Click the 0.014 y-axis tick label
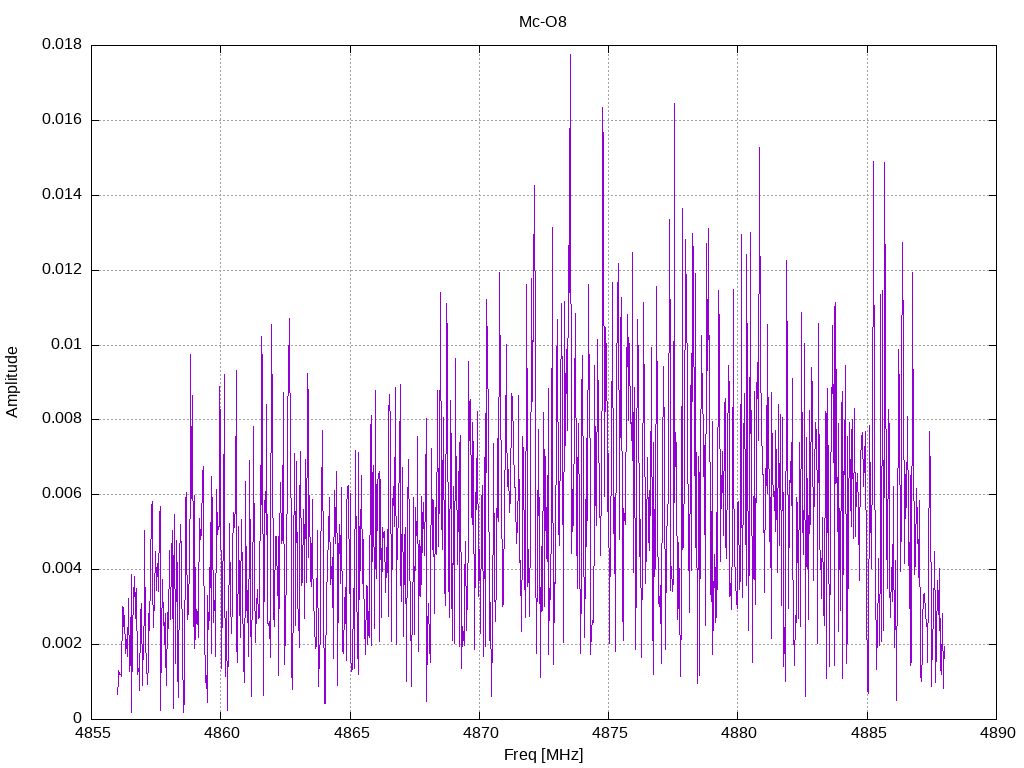 tap(62, 195)
